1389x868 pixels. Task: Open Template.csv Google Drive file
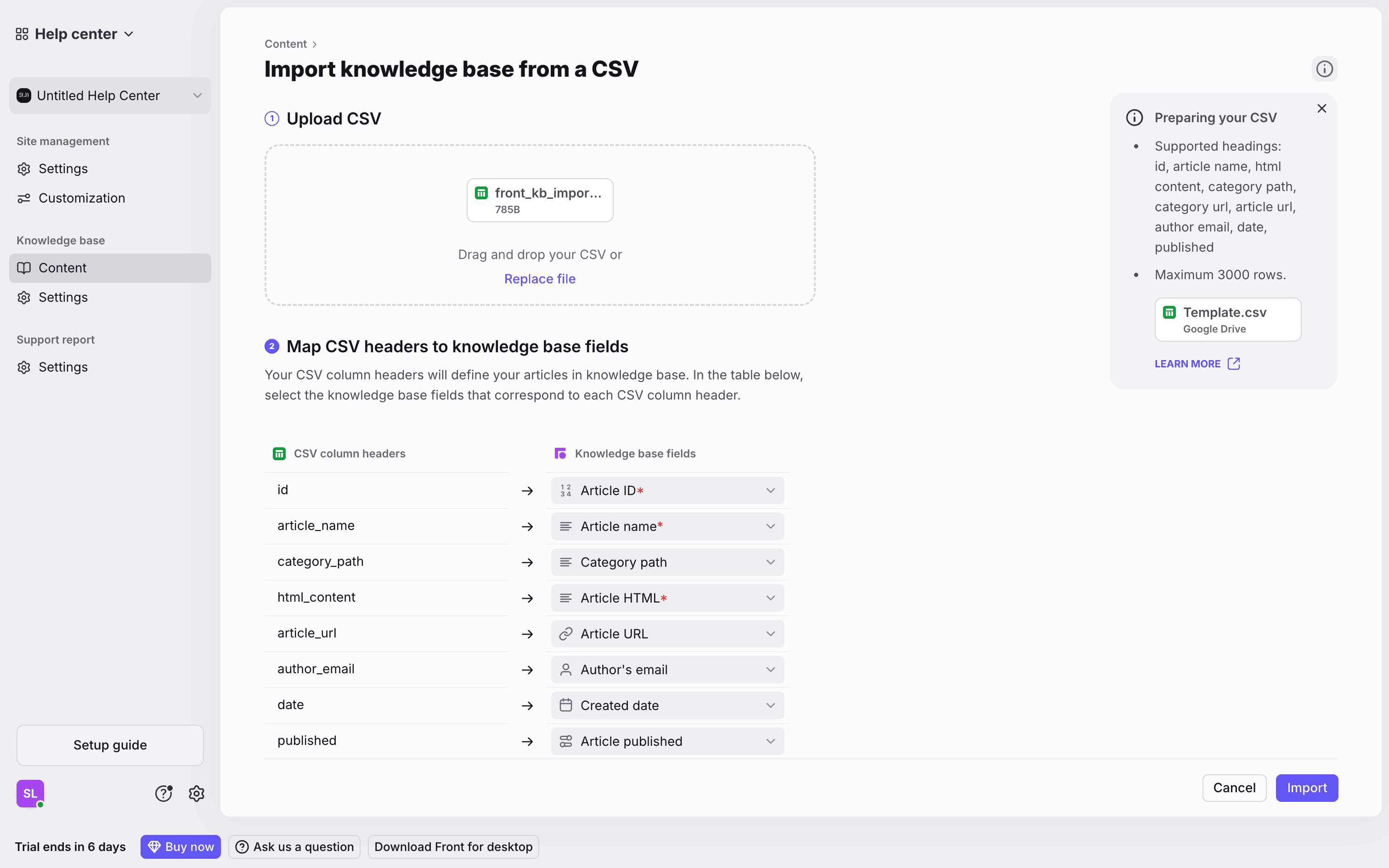point(1227,319)
